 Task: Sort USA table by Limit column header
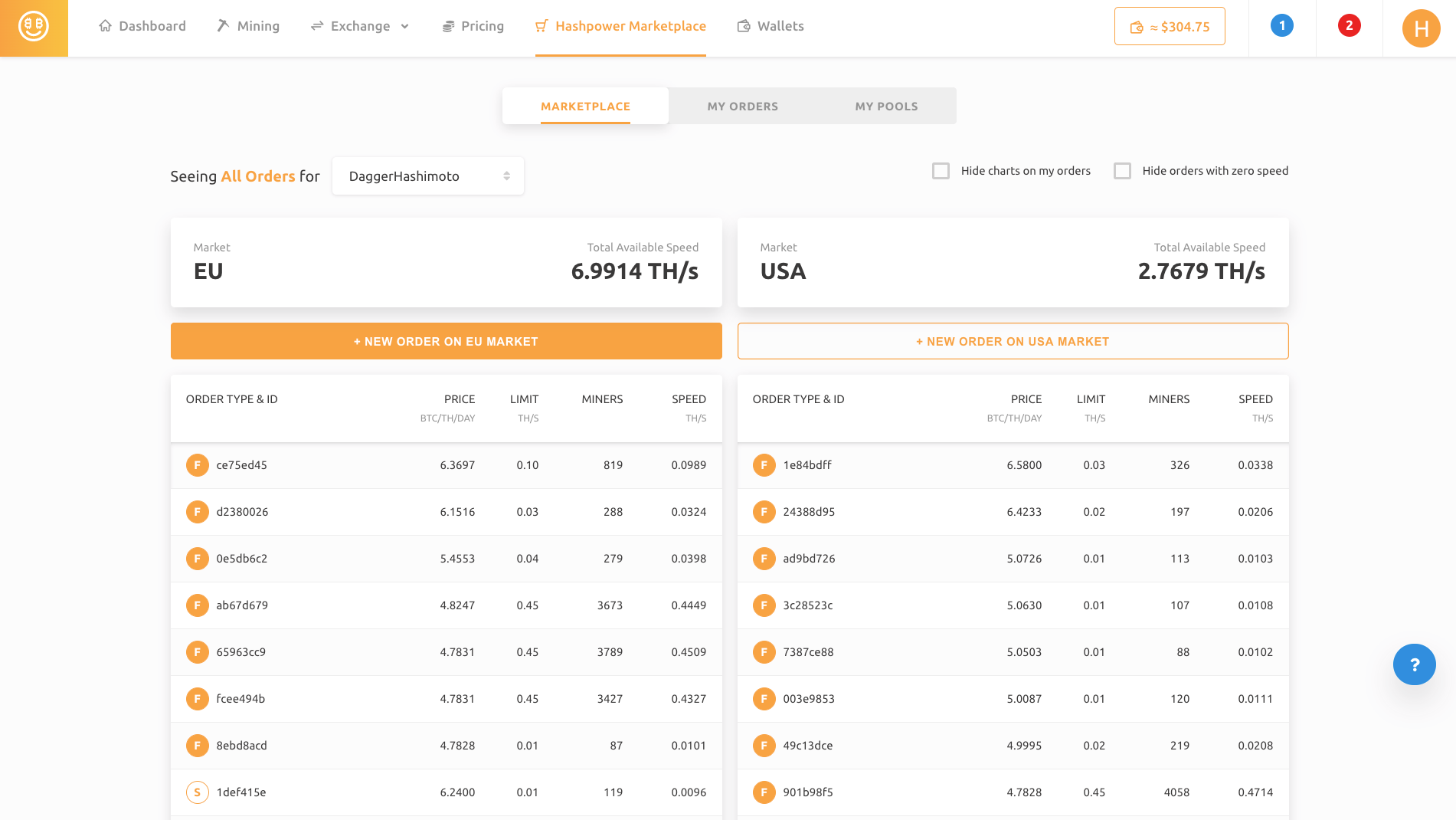pyautogui.click(x=1091, y=399)
